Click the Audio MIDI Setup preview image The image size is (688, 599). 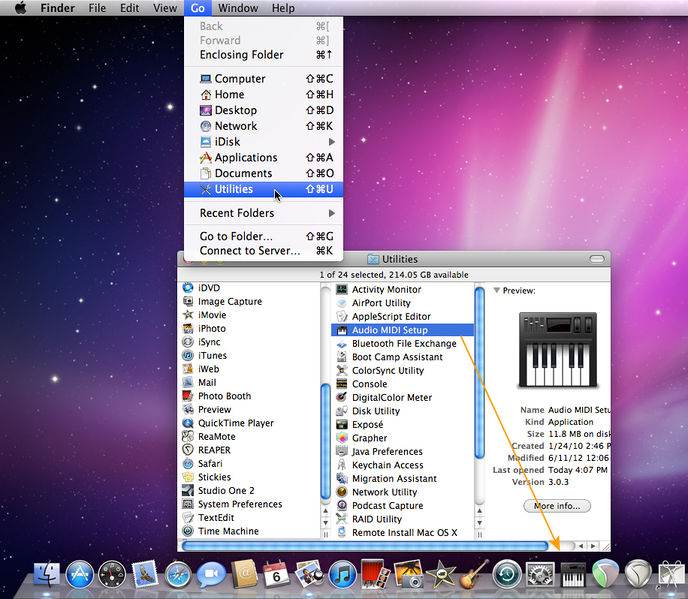click(x=558, y=350)
